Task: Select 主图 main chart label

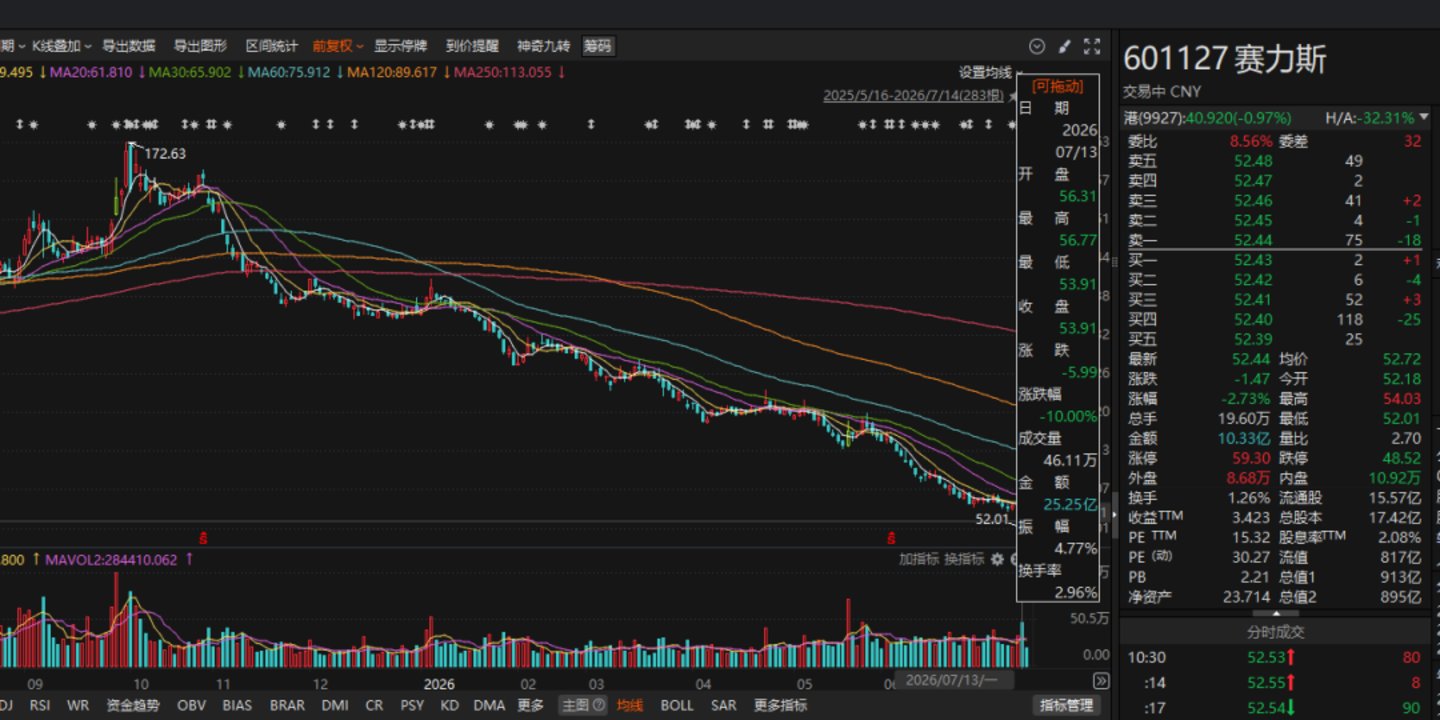Action: [x=575, y=705]
